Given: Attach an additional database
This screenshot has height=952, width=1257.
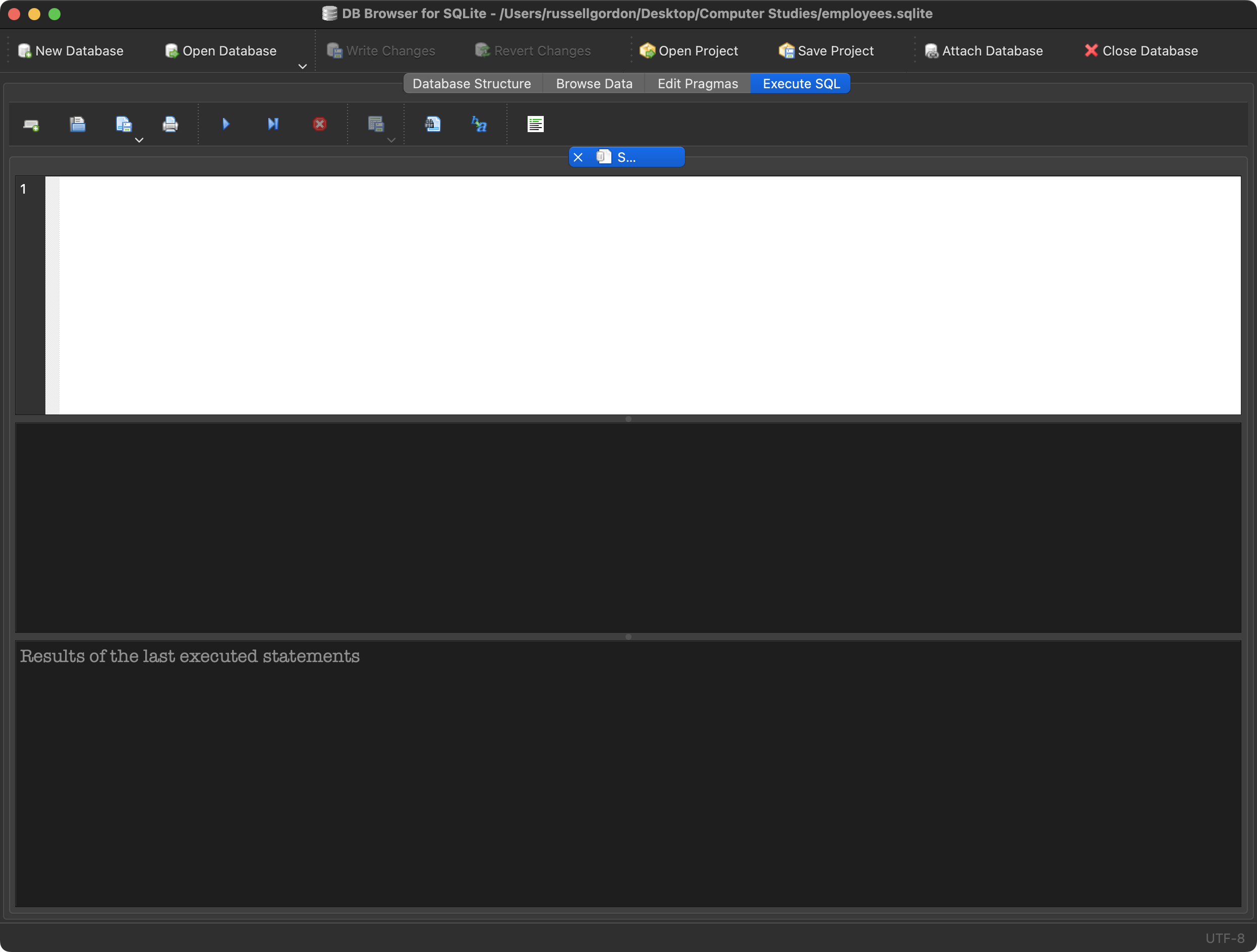Looking at the screenshot, I should [984, 50].
